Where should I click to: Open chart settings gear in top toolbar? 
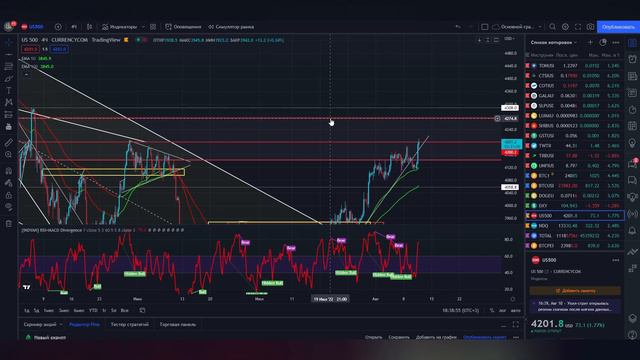[x=565, y=27]
